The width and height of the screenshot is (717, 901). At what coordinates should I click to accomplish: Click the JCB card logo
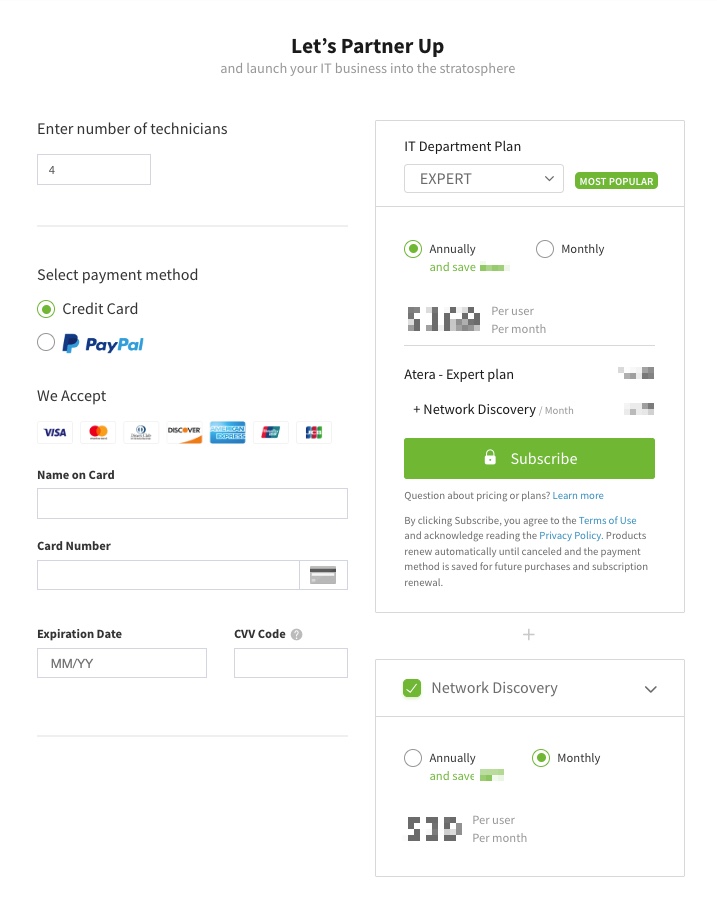[314, 432]
